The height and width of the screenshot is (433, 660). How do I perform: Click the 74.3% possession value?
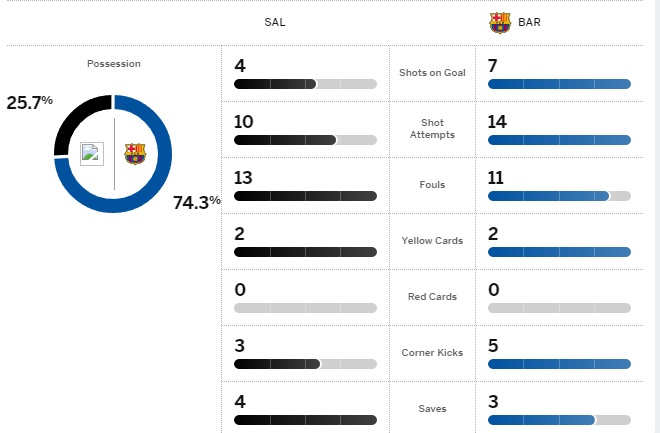click(x=197, y=202)
